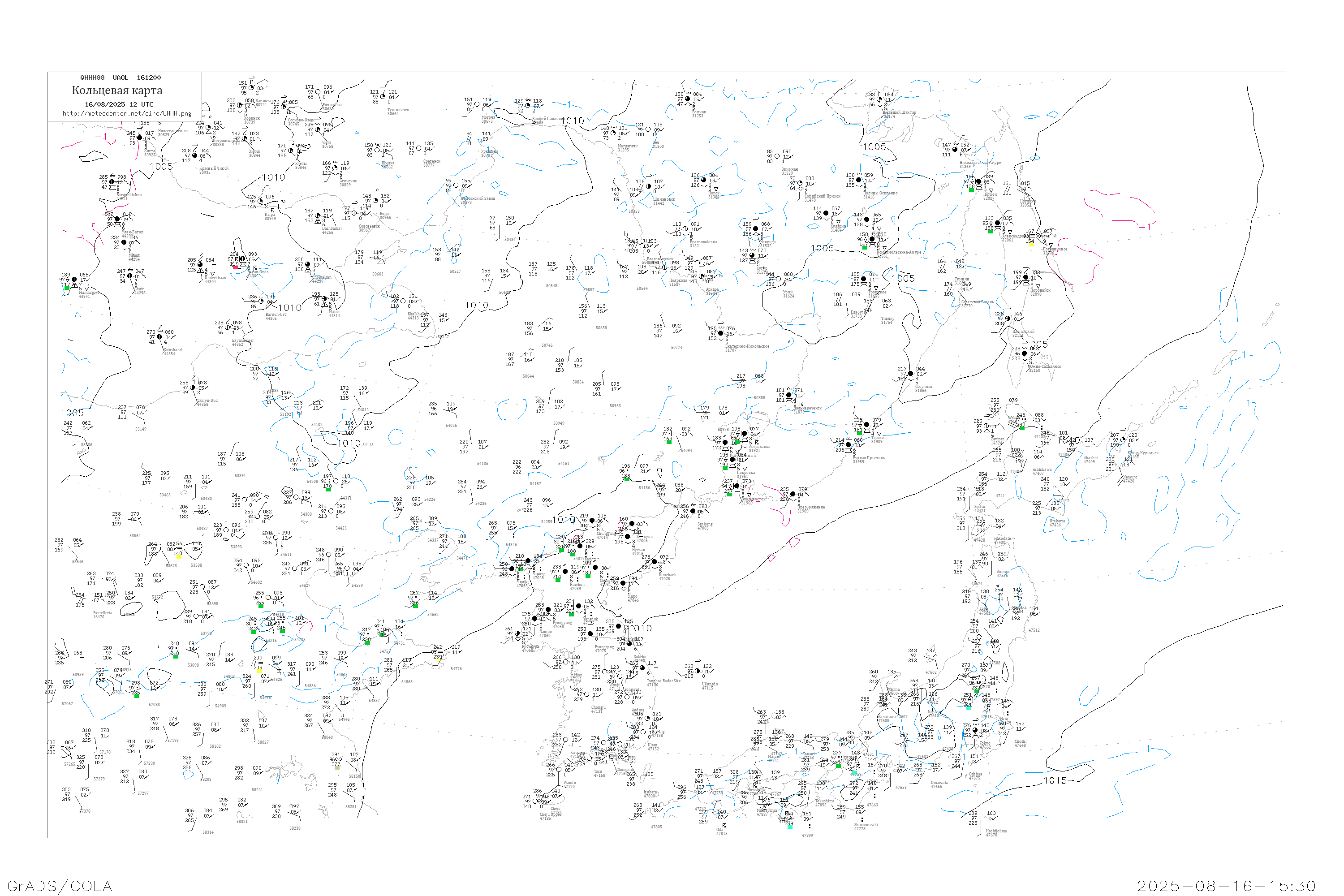The image size is (1344, 896).
Task: Click the Красный Чикой 30935 station marker
Action: [x=194, y=155]
